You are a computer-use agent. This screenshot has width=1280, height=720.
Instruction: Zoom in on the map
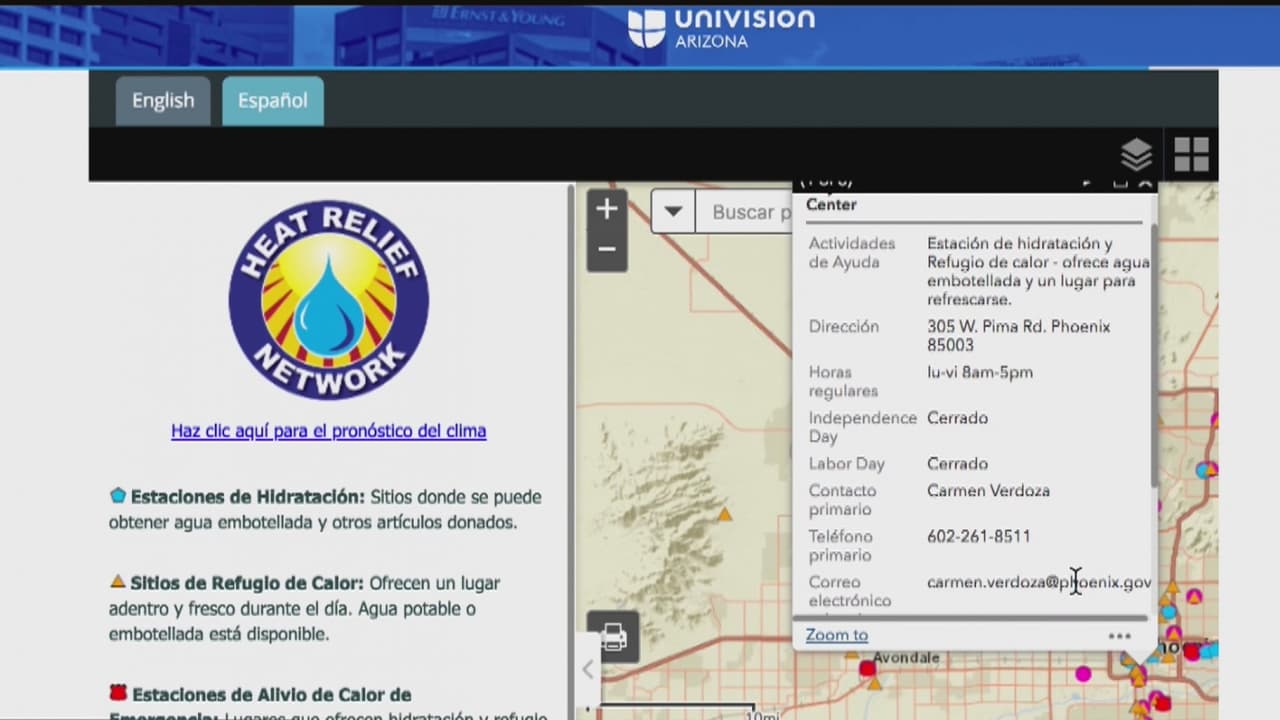[x=607, y=210]
